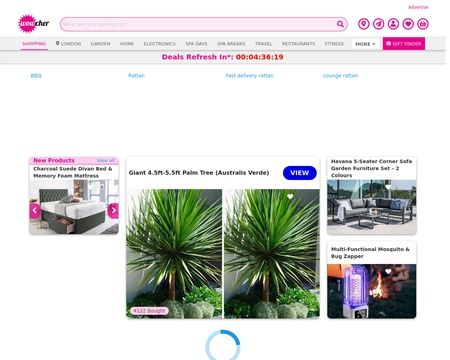Image resolution: width=450 pixels, height=360 pixels.
Task: Select the SHOPPING tab
Action: [34, 44]
